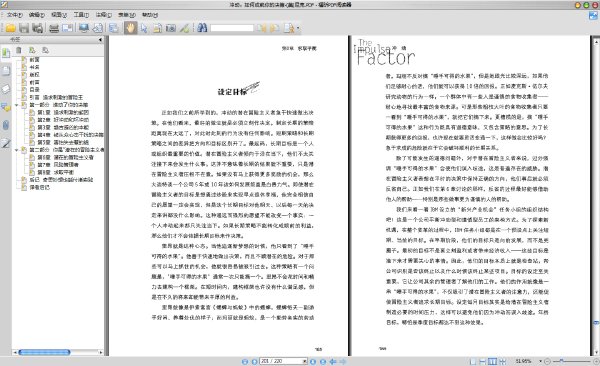
Task: Click the rotate page icon in toolbar
Action: click(97, 28)
